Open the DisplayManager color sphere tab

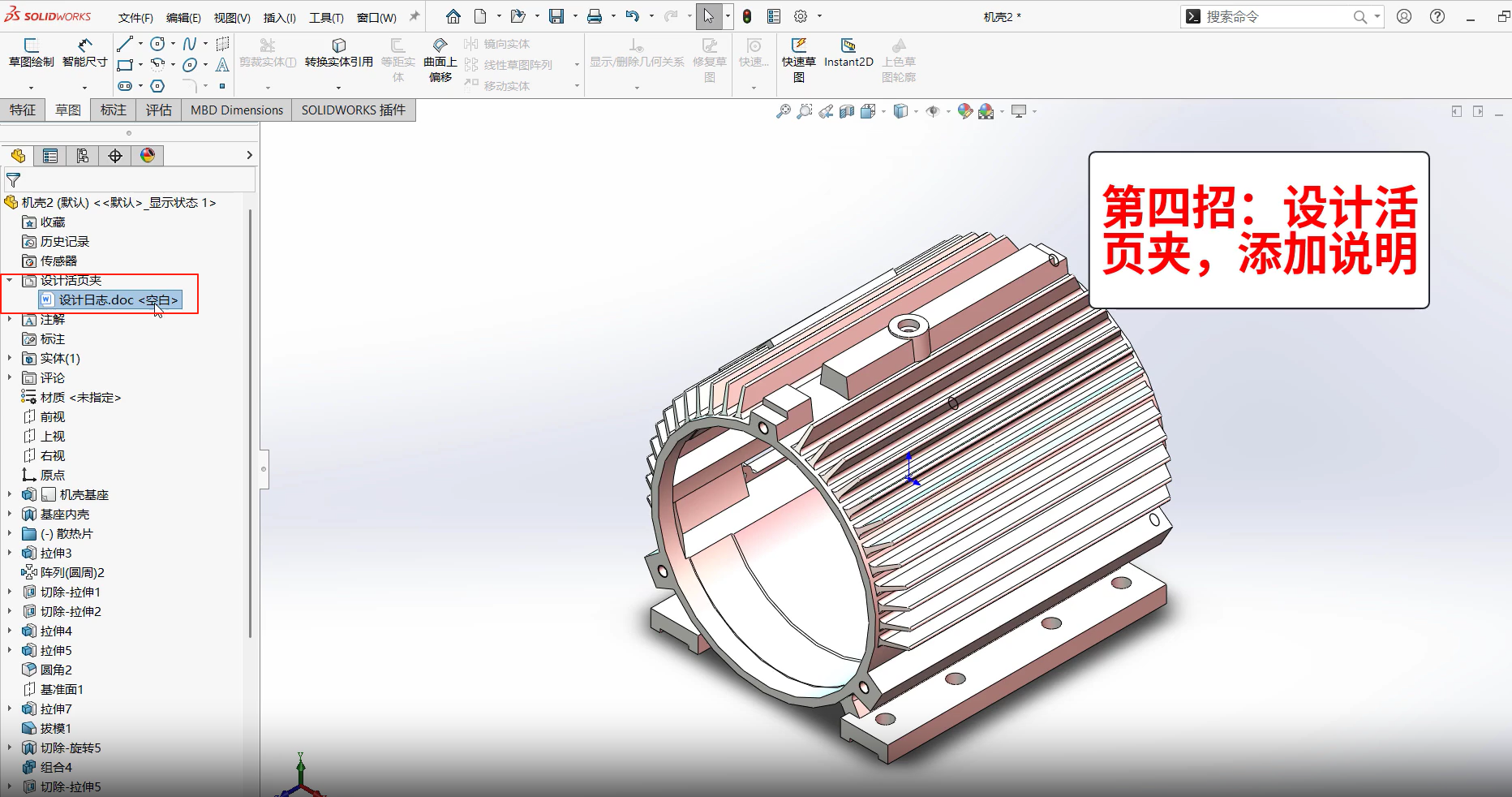(148, 156)
